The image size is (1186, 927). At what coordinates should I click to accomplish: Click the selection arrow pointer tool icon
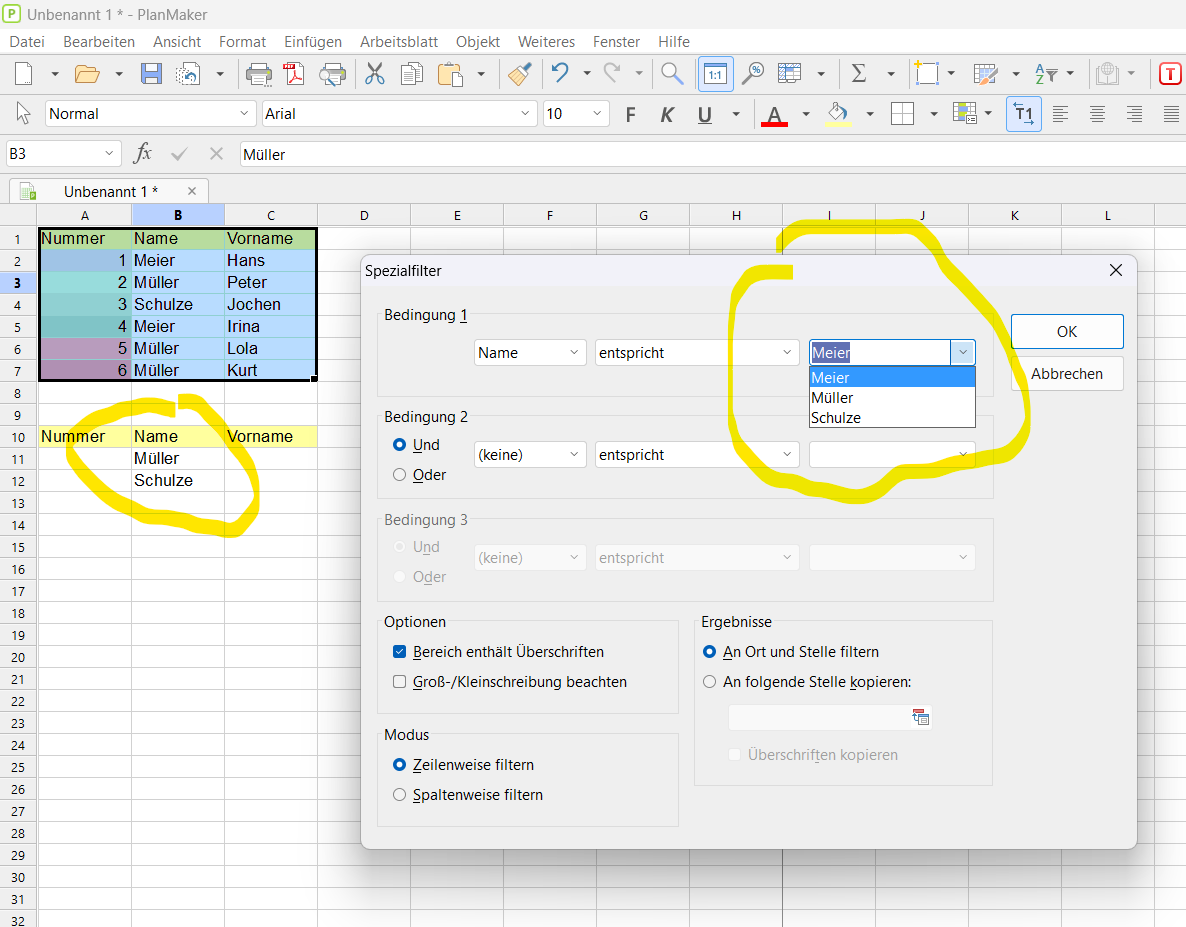(23, 113)
